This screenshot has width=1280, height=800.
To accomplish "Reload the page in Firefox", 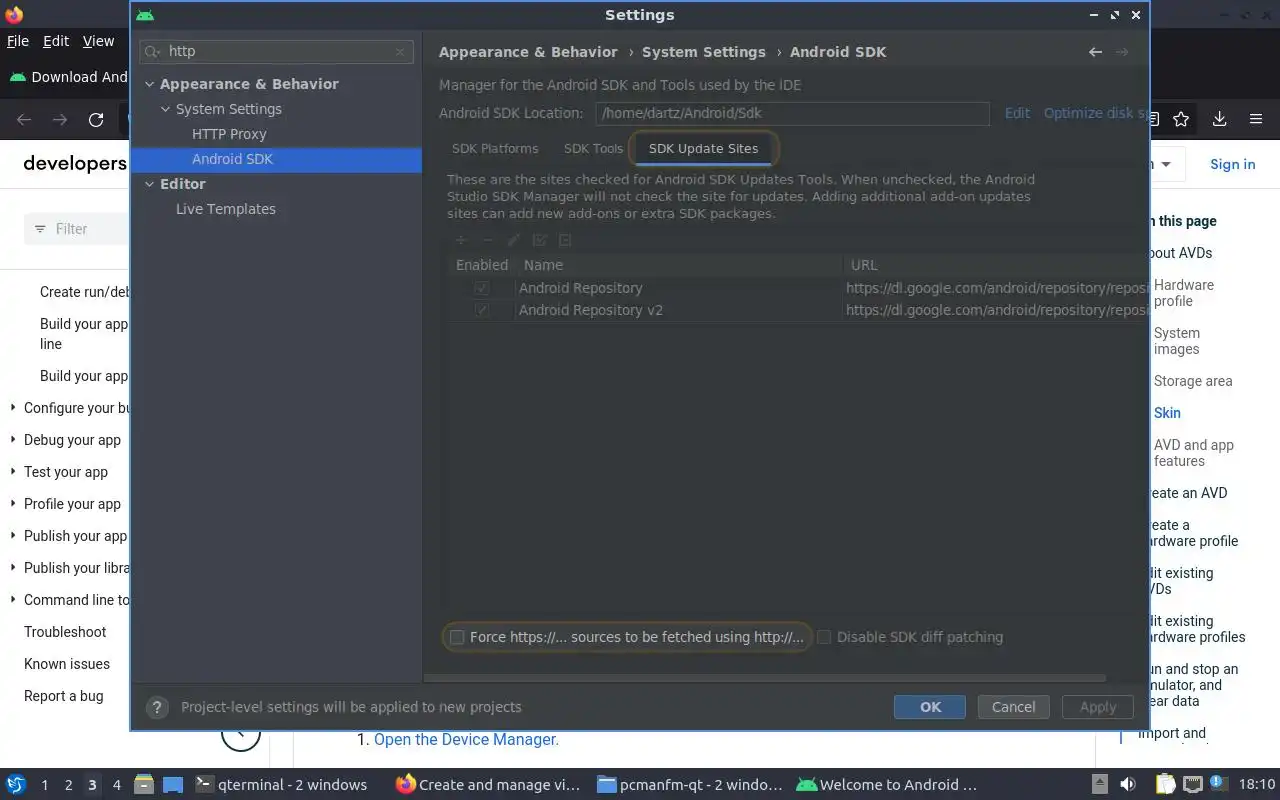I will [96, 120].
